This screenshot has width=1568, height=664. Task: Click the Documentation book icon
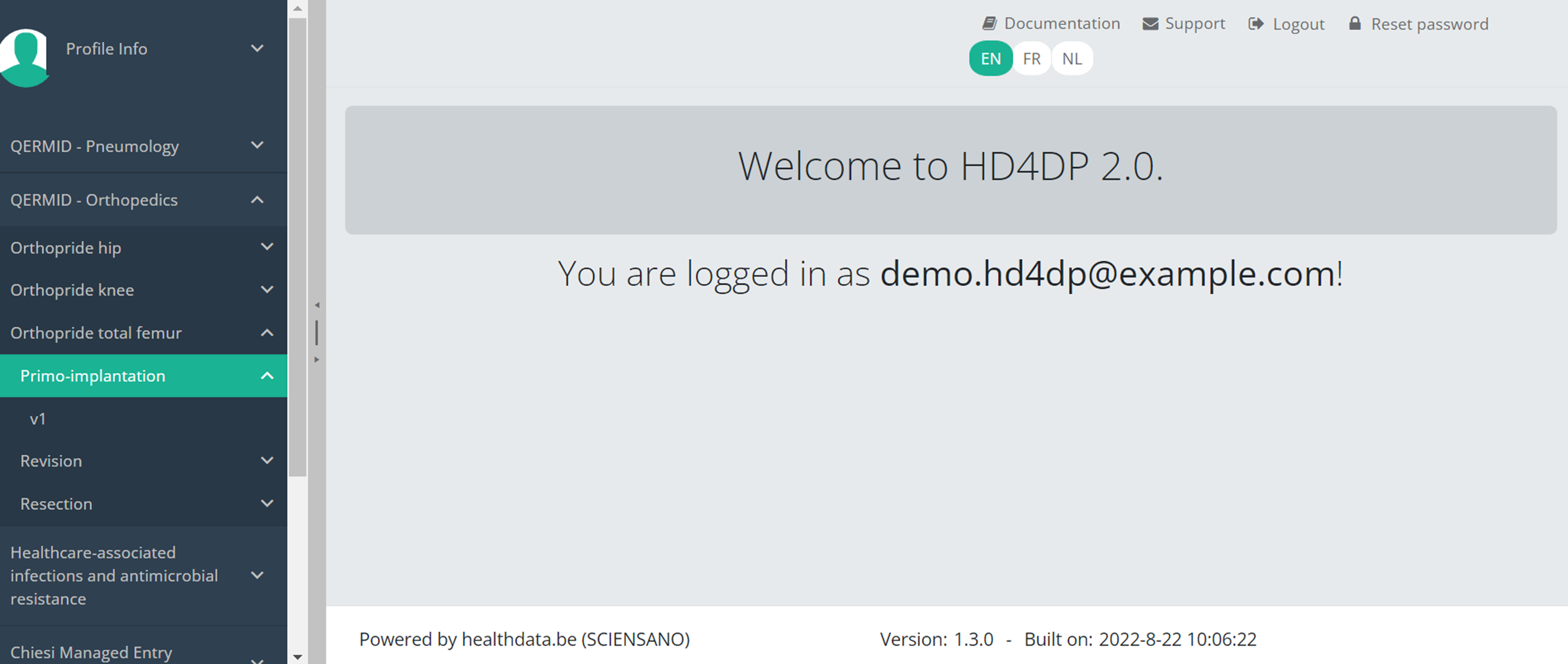(989, 24)
